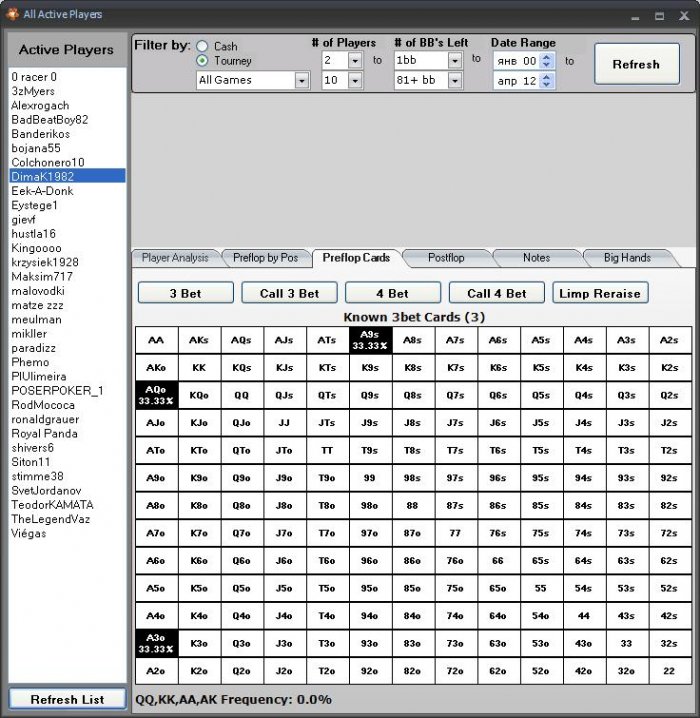Select the Cash radio button
Screen dimensions: 700x718
click(202, 46)
